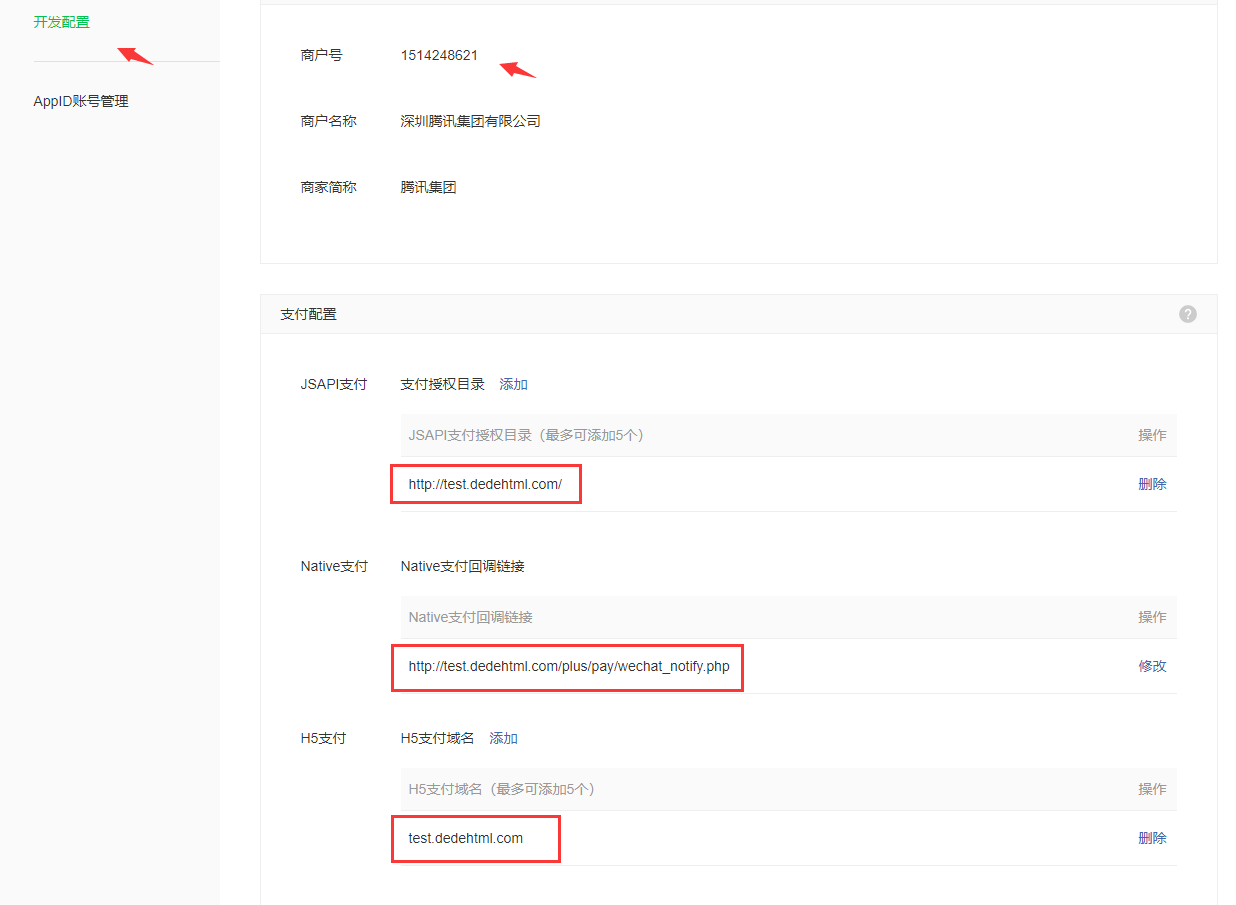Click the JSAPI支付 label
Image resolution: width=1236 pixels, height=905 pixels.
(333, 384)
